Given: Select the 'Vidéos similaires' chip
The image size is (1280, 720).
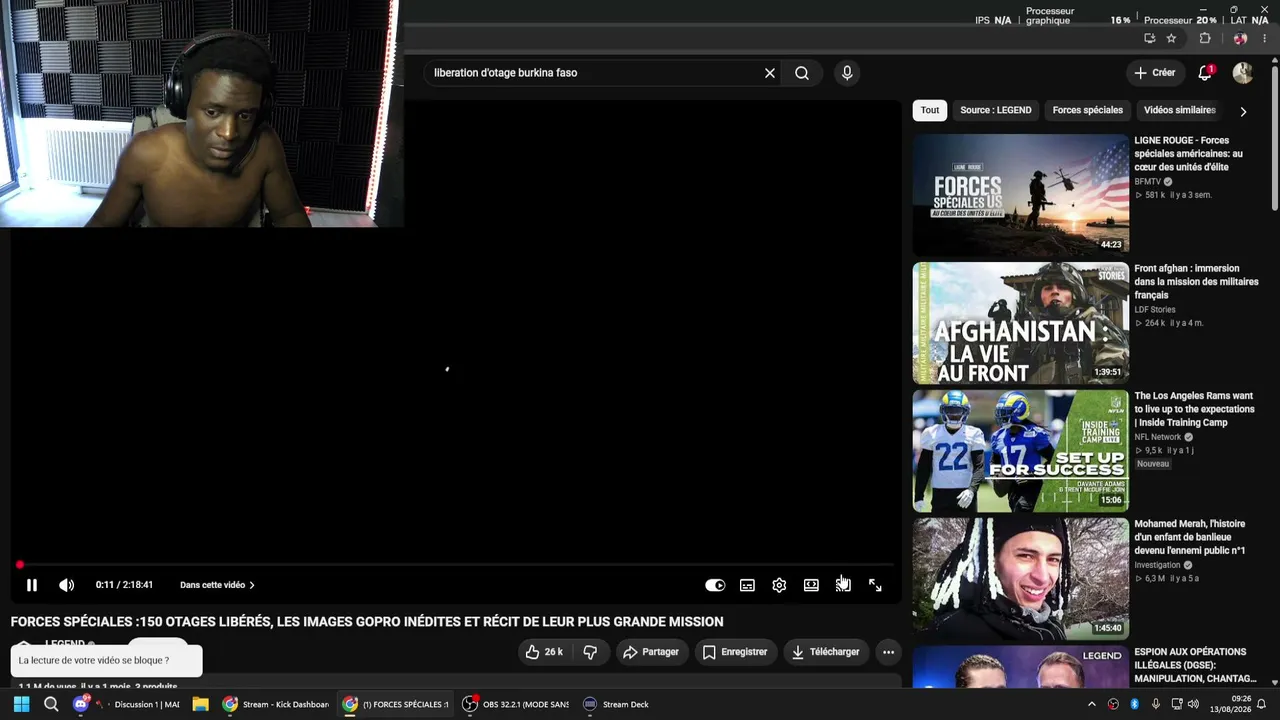Looking at the screenshot, I should [1179, 110].
